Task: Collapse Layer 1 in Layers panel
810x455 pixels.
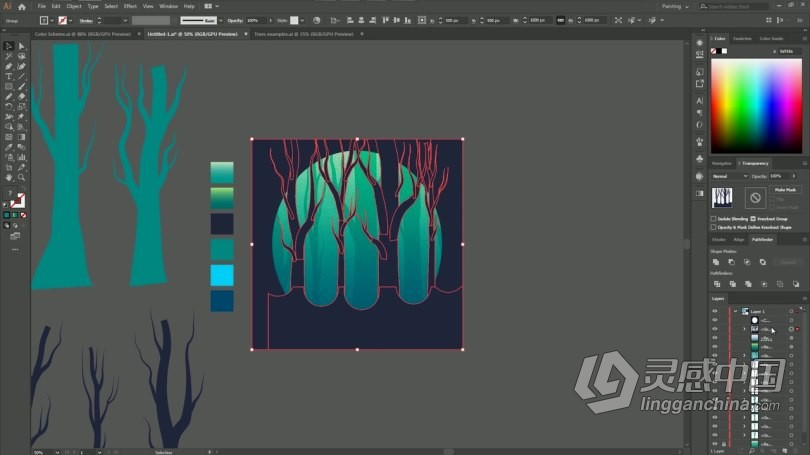Action: (736, 311)
